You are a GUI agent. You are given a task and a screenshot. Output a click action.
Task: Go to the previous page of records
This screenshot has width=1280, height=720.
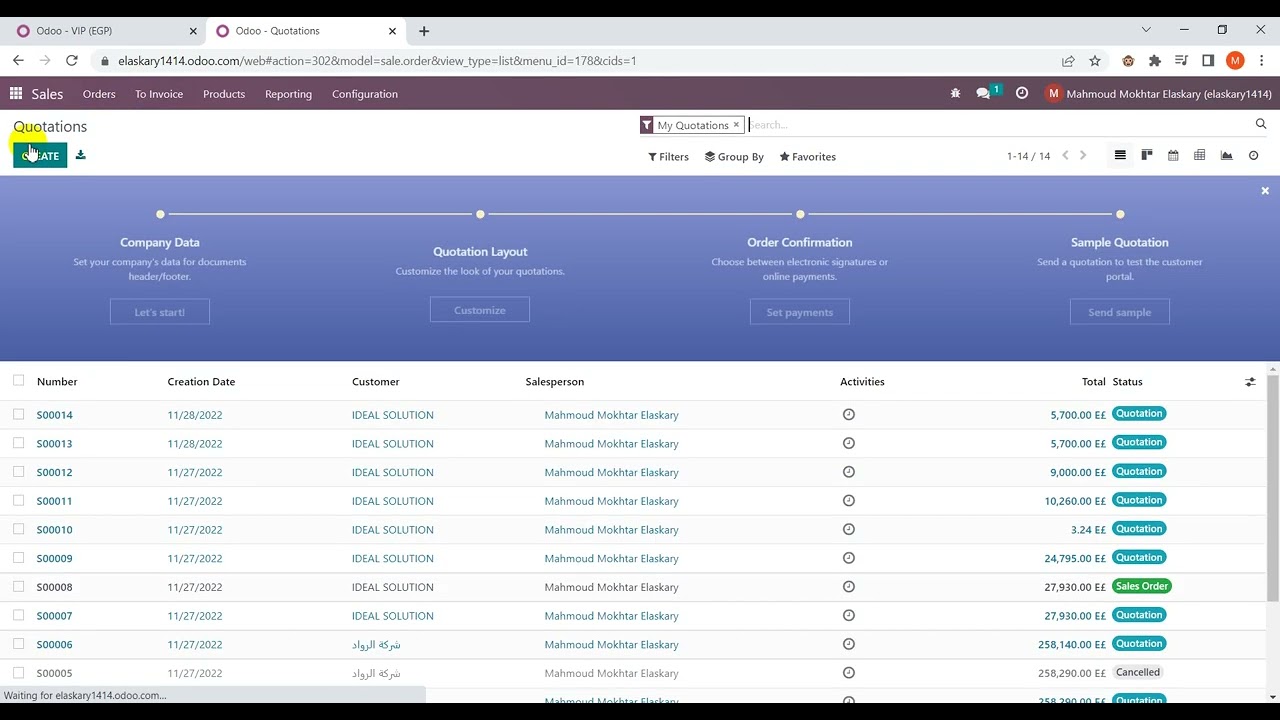1065,156
